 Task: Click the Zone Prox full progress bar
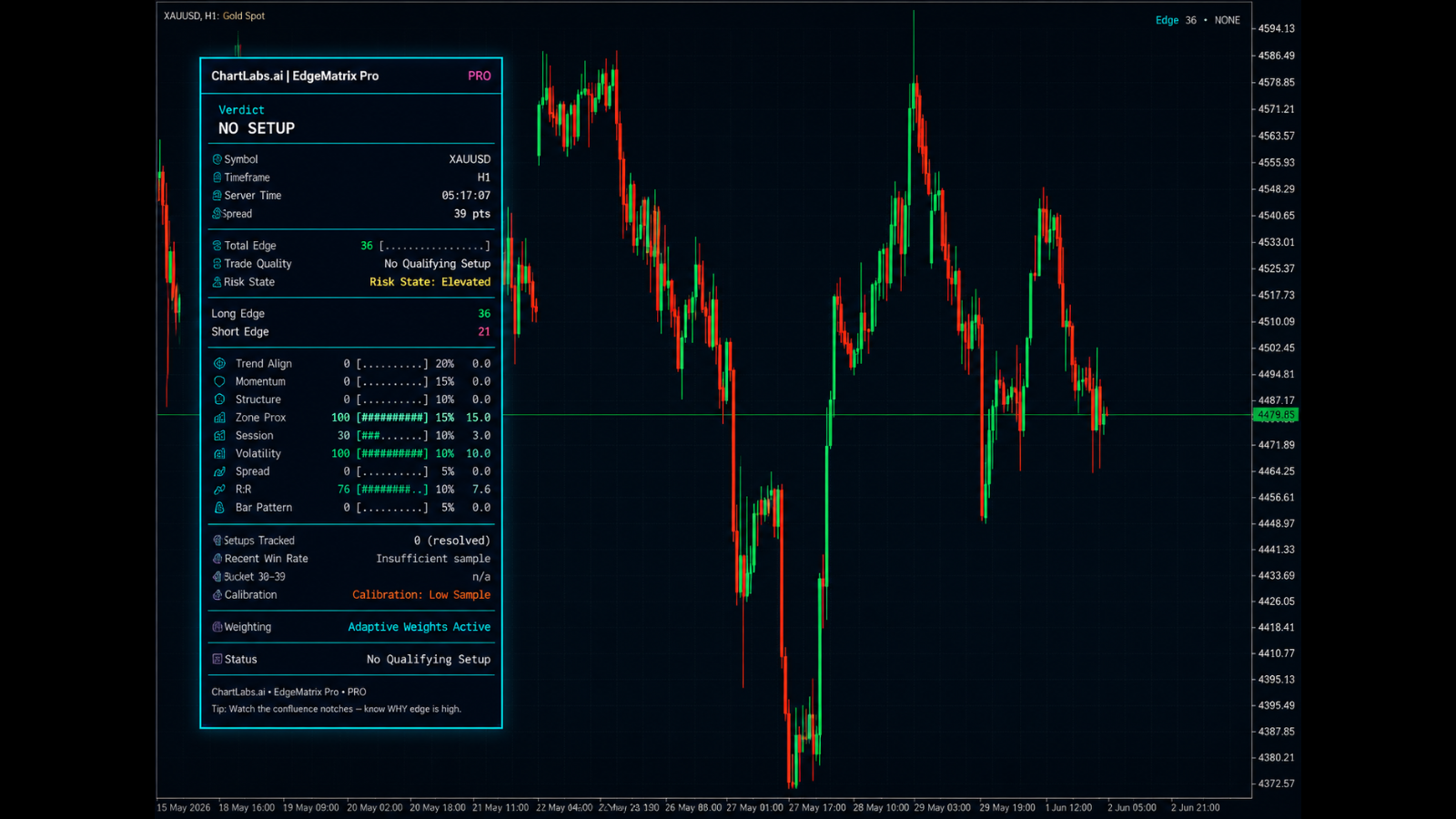tap(392, 418)
